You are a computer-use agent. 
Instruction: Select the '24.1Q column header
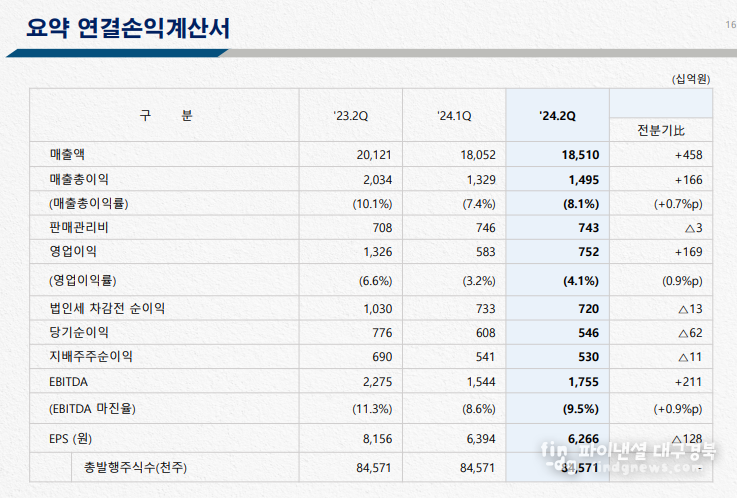(x=454, y=116)
